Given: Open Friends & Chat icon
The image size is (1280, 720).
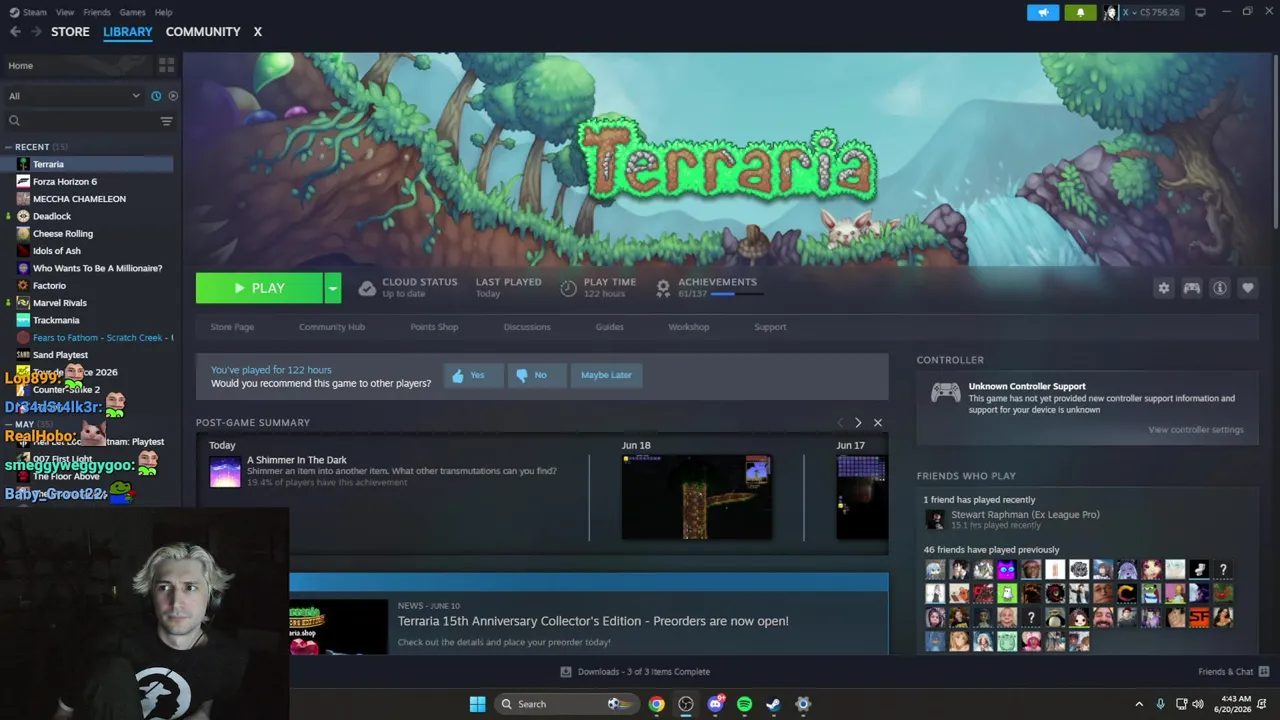Looking at the screenshot, I should point(1264,672).
